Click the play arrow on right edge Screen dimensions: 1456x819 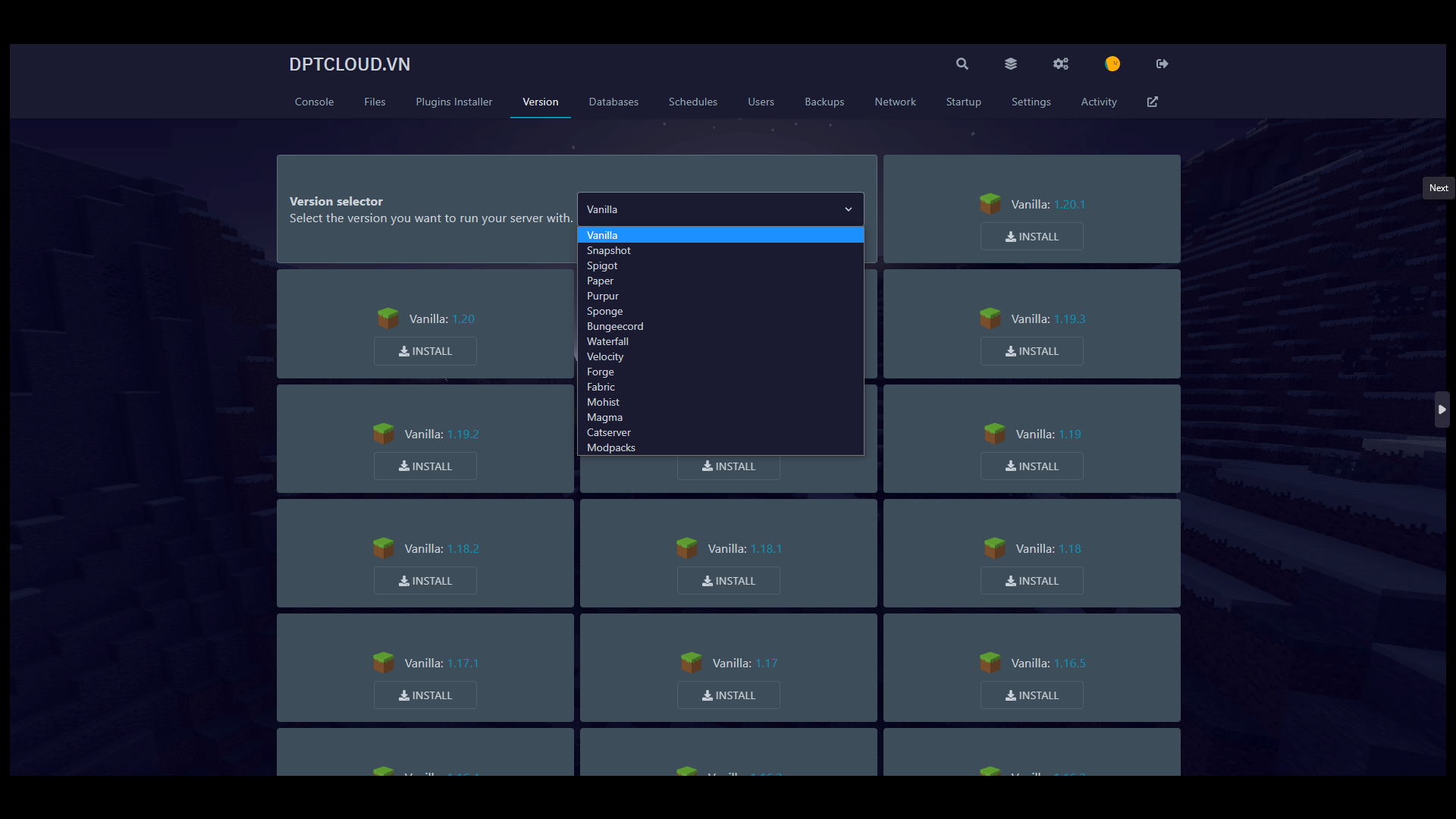[x=1442, y=409]
